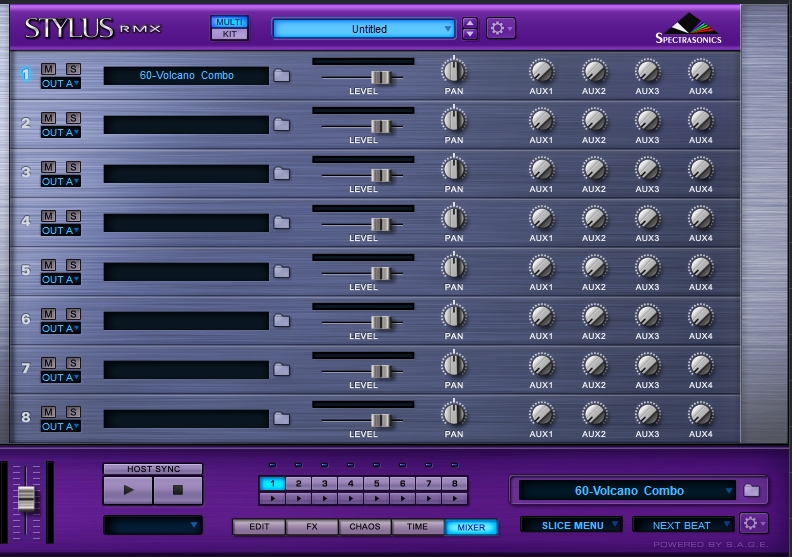Click the AUX1 knob on part 1
Viewport: 792px width, 557px height.
pyautogui.click(x=541, y=71)
